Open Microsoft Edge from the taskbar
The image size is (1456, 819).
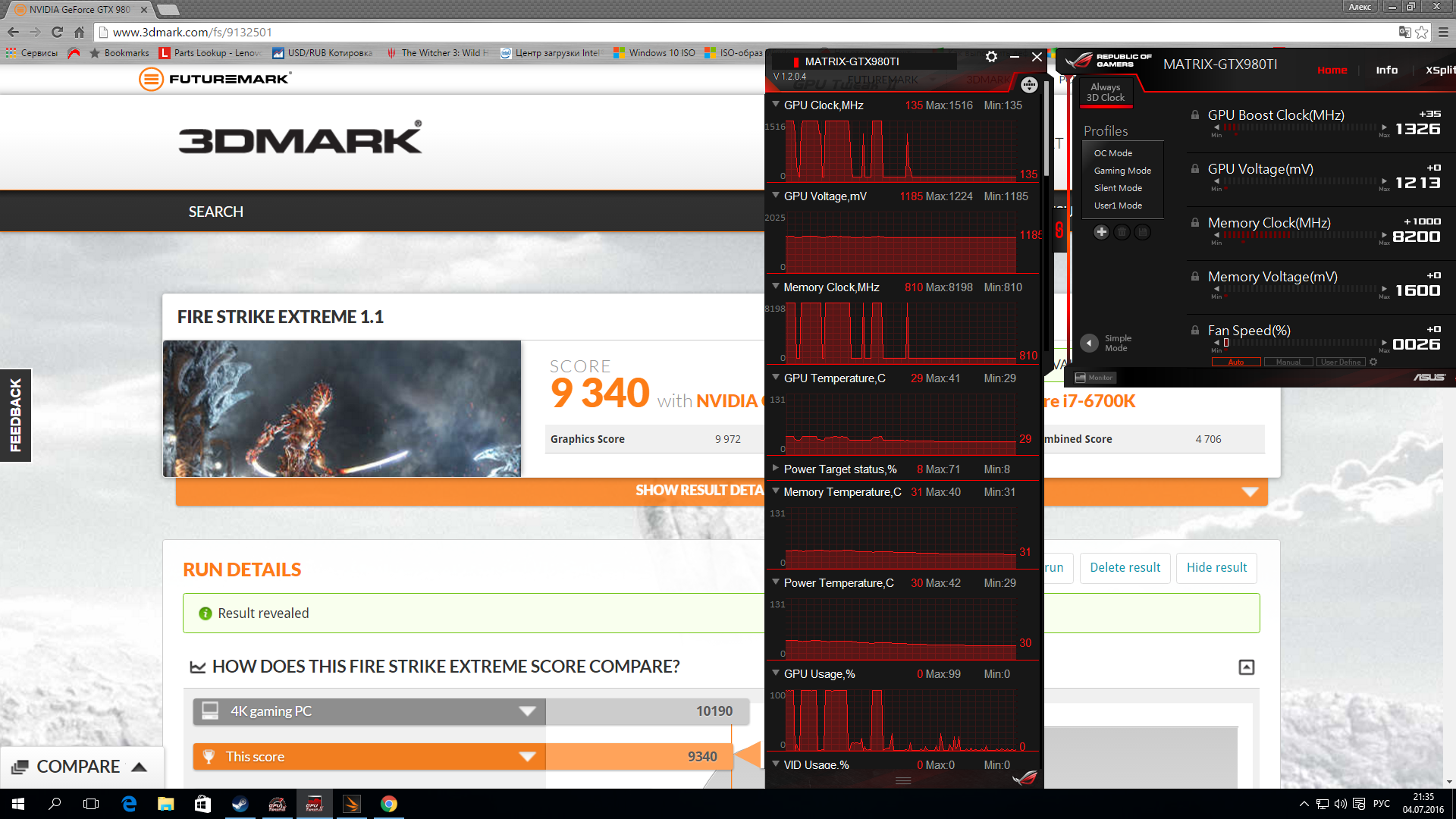point(129,804)
